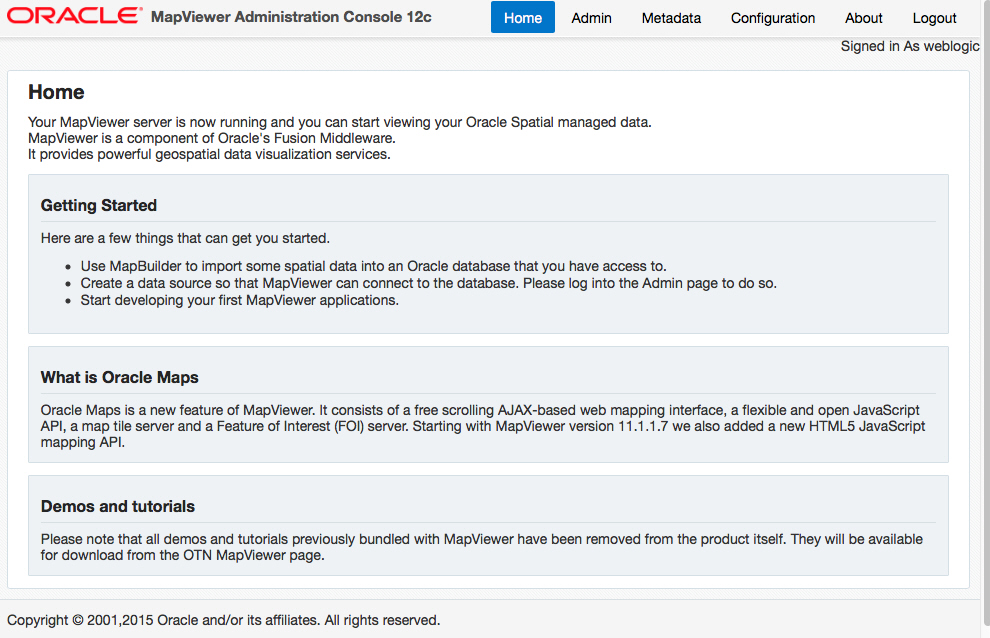Open the Home navigation tab

tap(522, 18)
